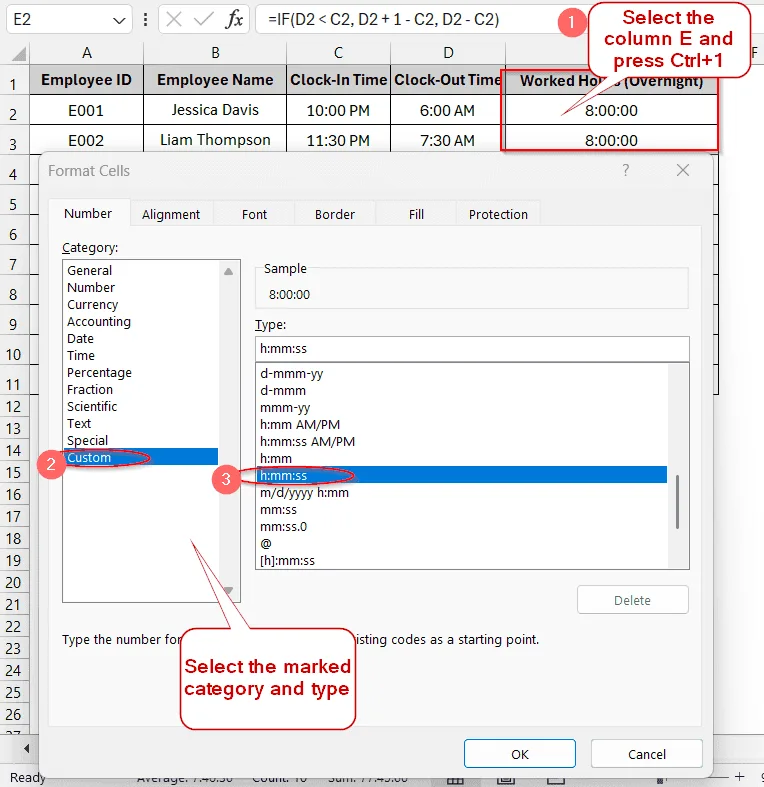The height and width of the screenshot is (787, 764).
Task: Click the type list scrollbar thumb
Action: [x=677, y=502]
